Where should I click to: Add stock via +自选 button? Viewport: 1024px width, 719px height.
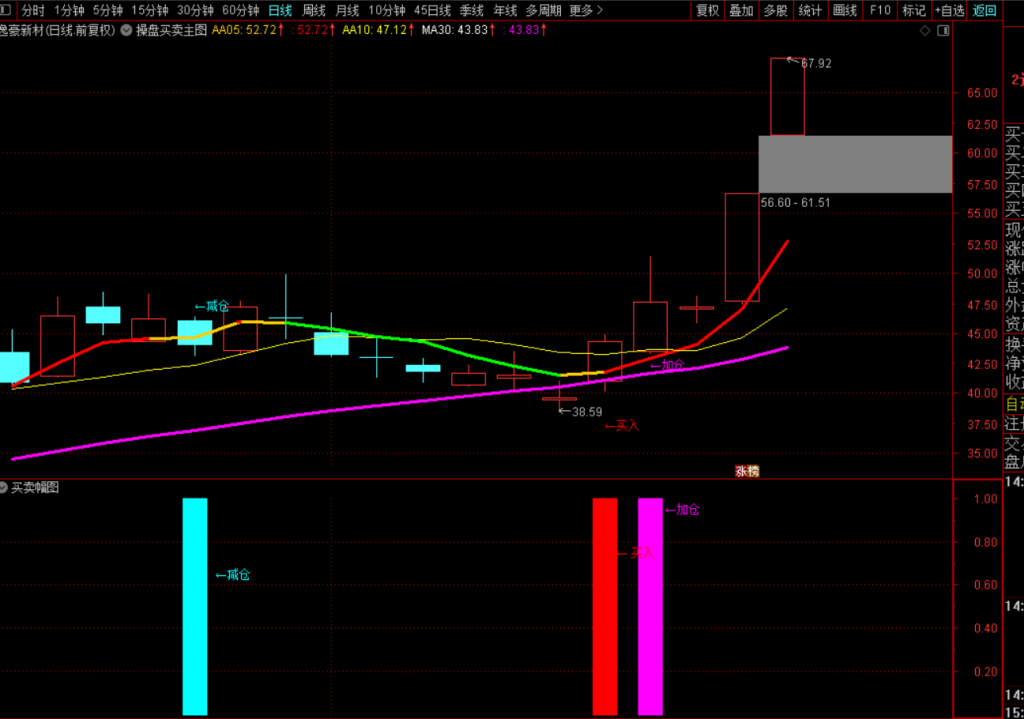click(949, 10)
